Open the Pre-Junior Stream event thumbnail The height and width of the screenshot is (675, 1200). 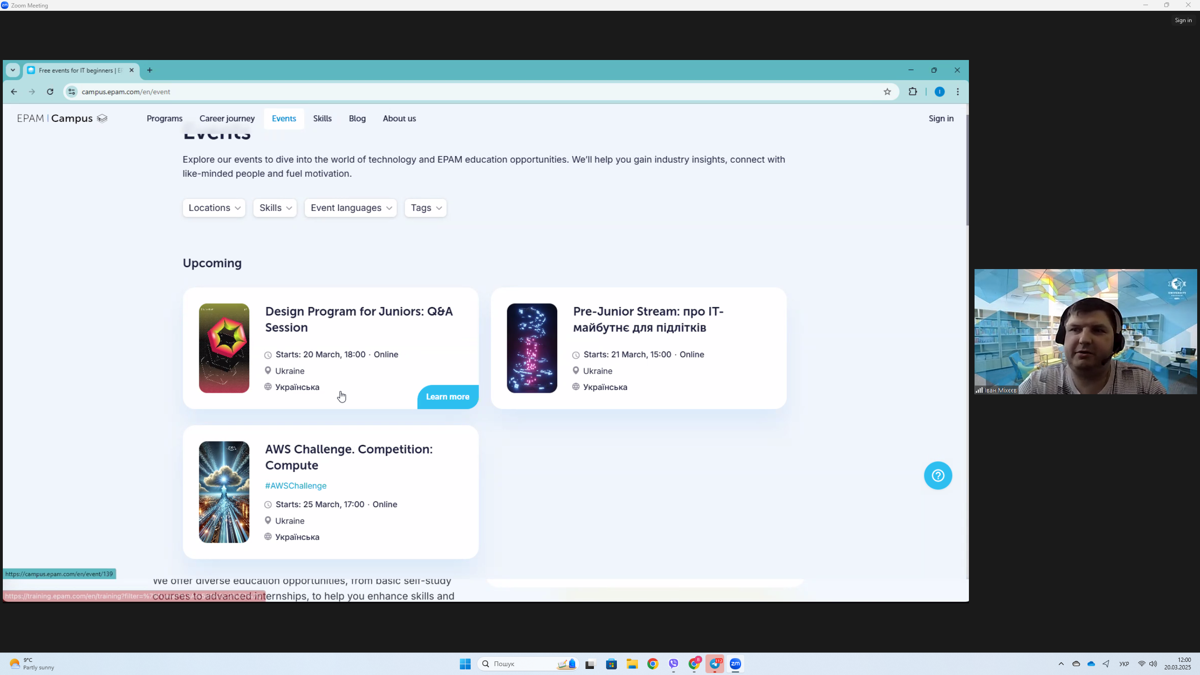(x=532, y=348)
